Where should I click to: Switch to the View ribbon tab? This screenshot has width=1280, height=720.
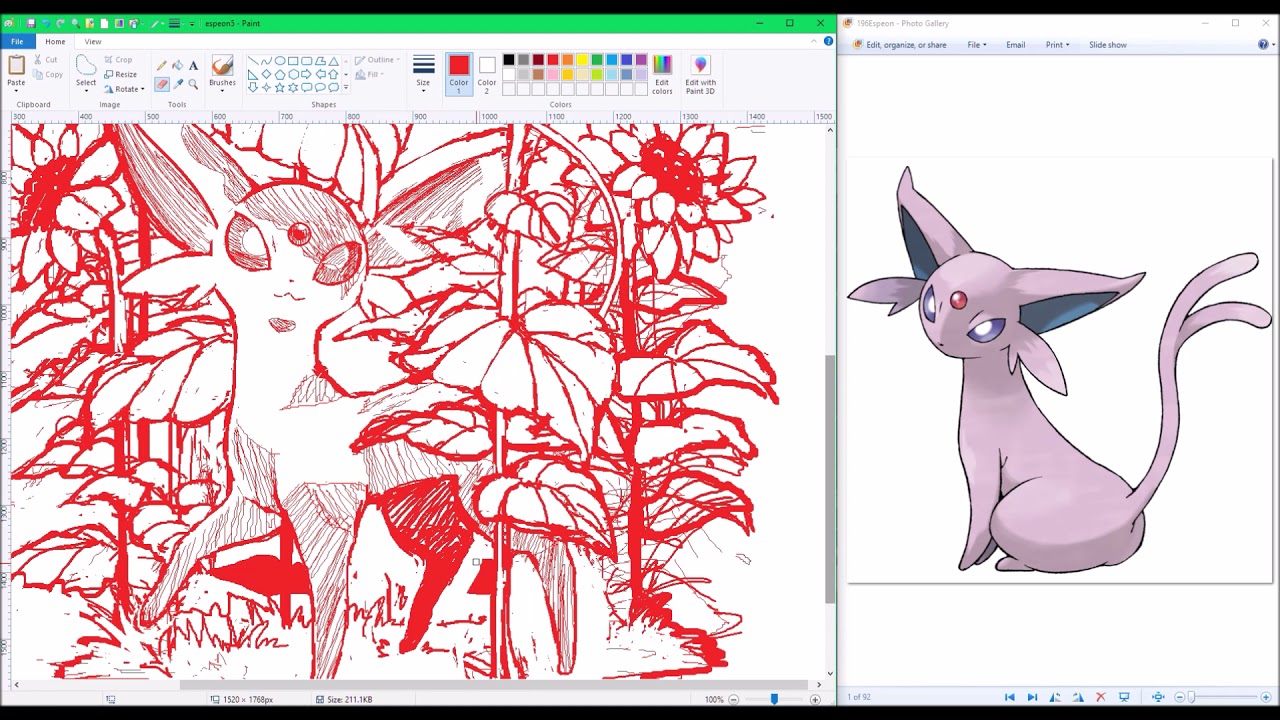(92, 41)
